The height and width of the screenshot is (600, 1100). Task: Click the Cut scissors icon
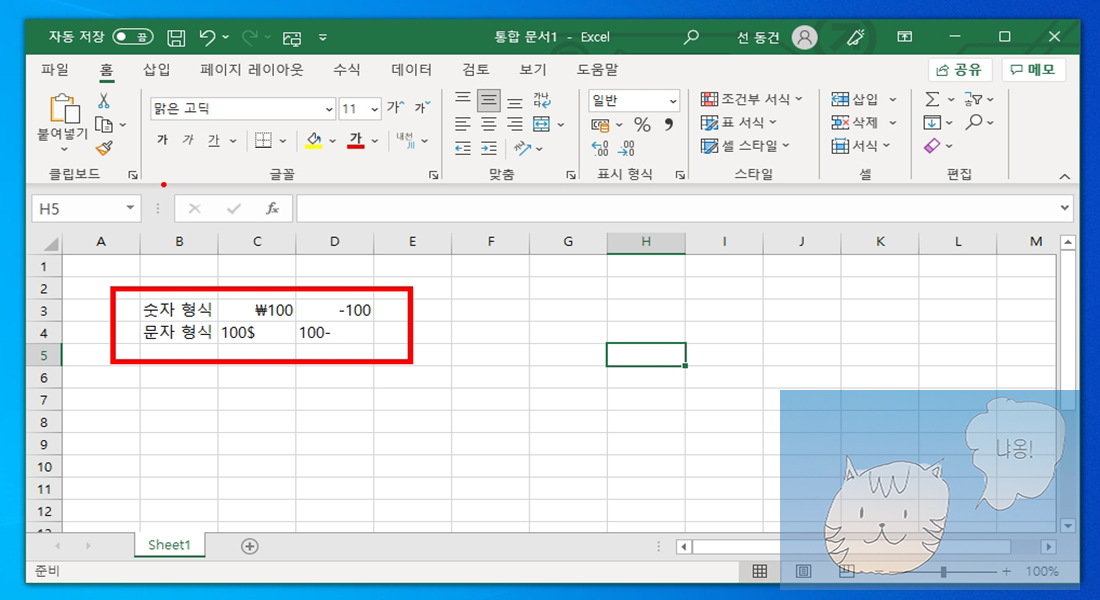point(104,100)
